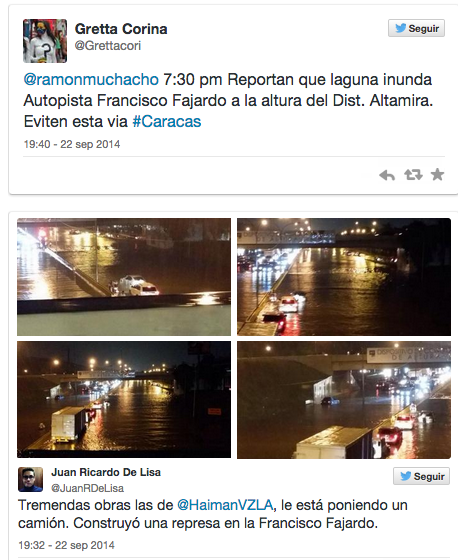View top-right flooded highway photo with bridge
The width and height of the screenshot is (458, 560).
tap(344, 277)
